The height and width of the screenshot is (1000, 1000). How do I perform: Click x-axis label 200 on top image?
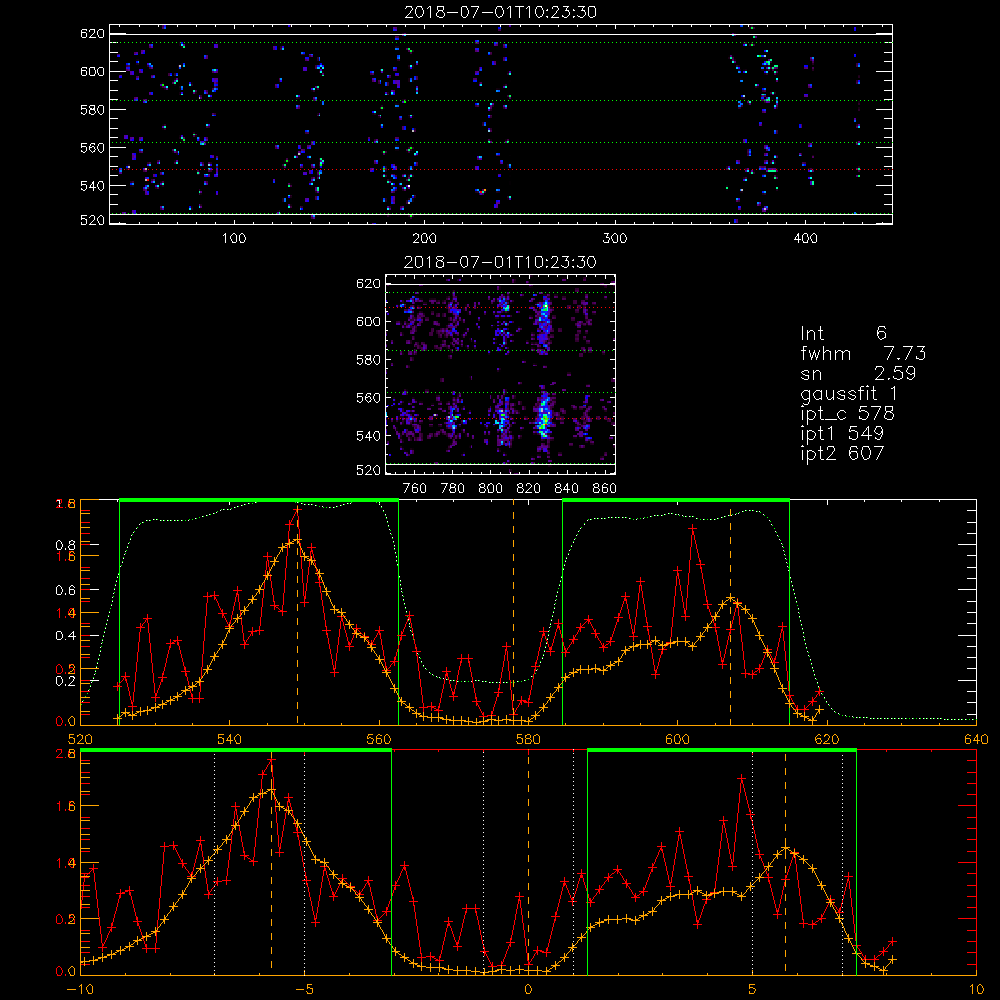[424, 239]
